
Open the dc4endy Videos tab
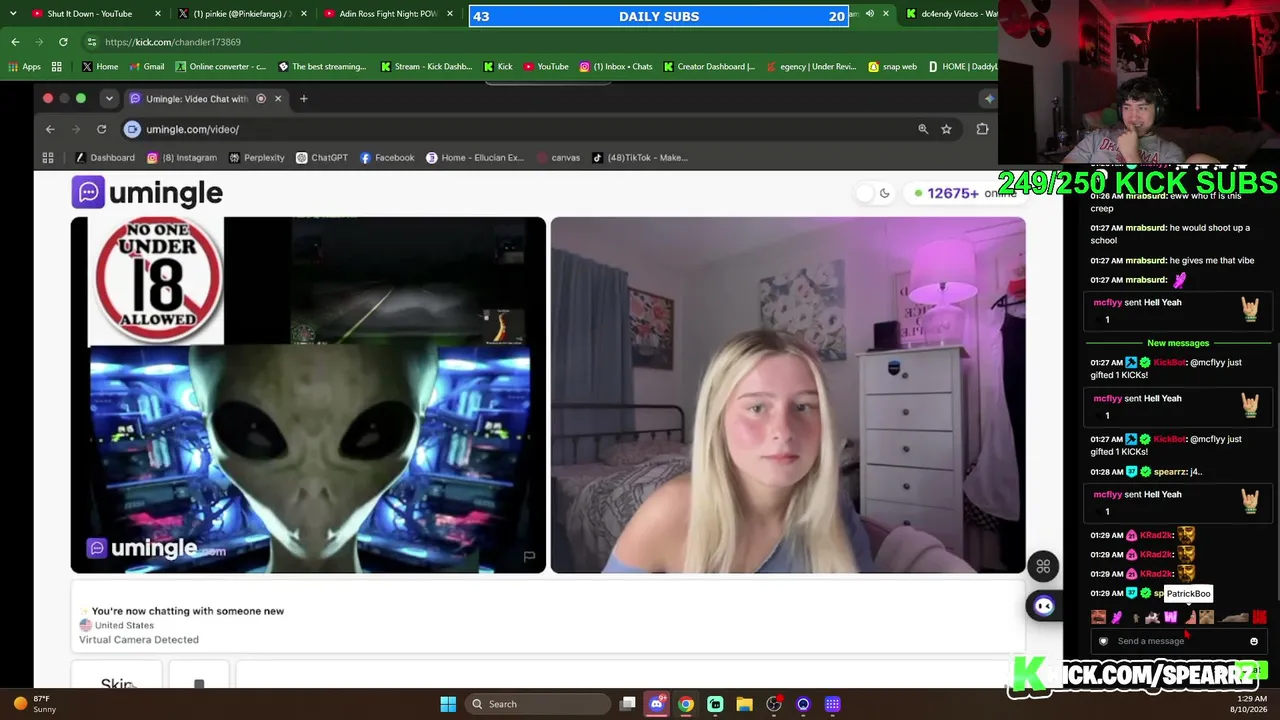950,14
